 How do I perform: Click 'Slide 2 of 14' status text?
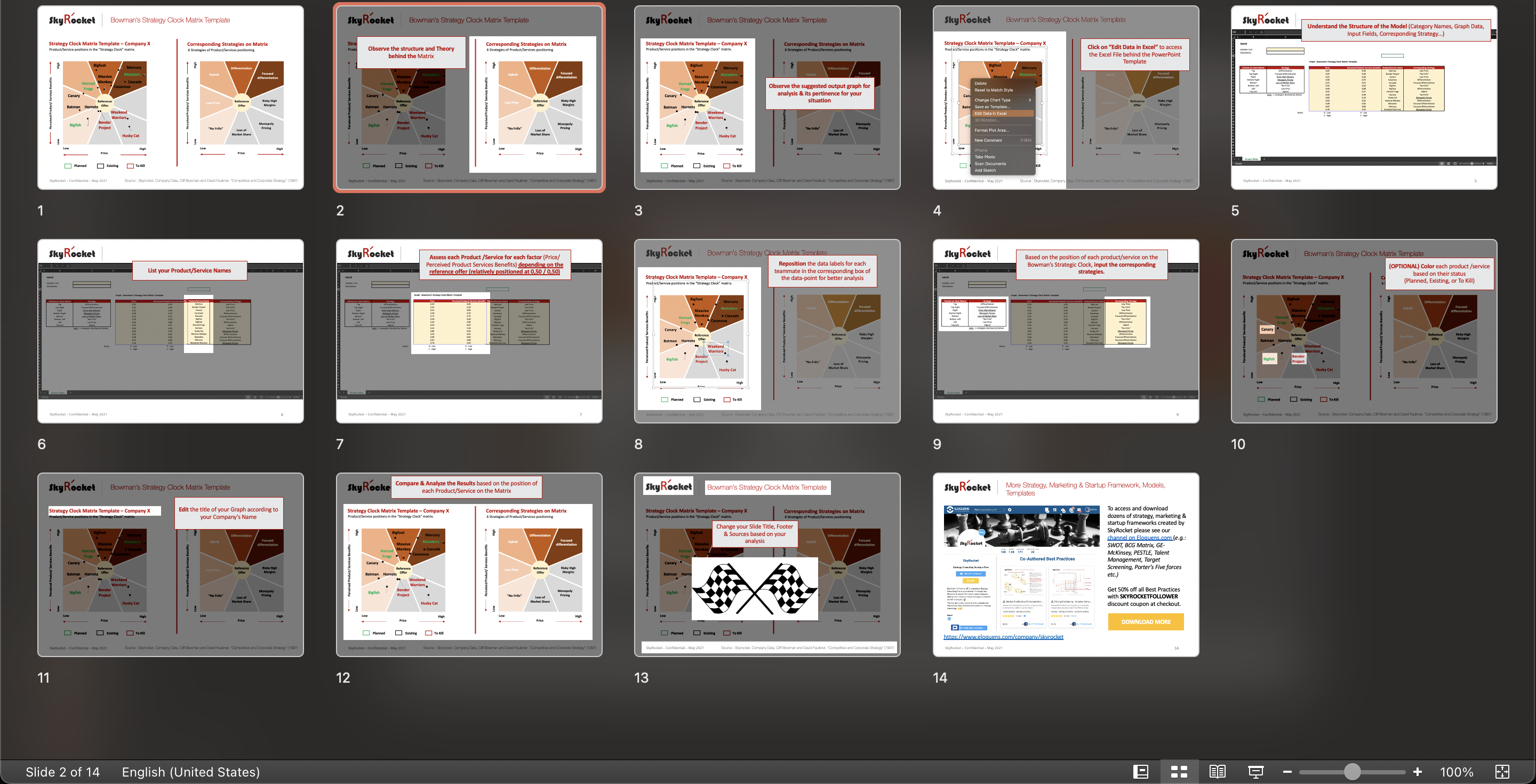click(62, 772)
